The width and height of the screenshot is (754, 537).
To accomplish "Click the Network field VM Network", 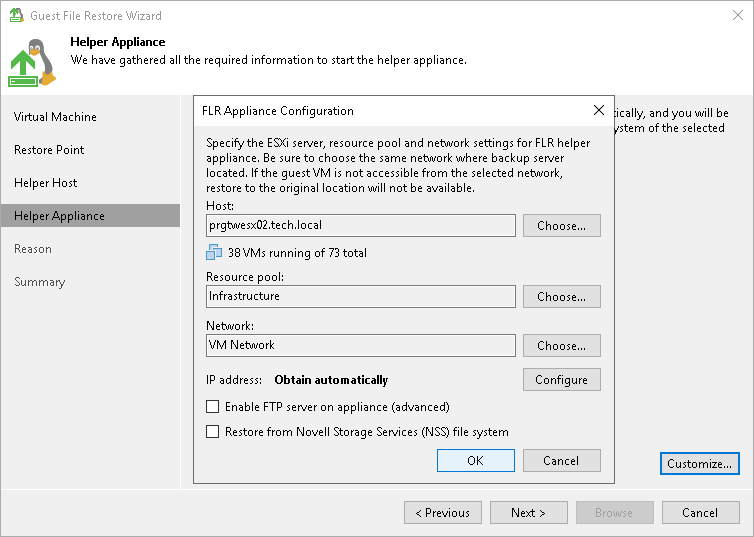I will (361, 346).
